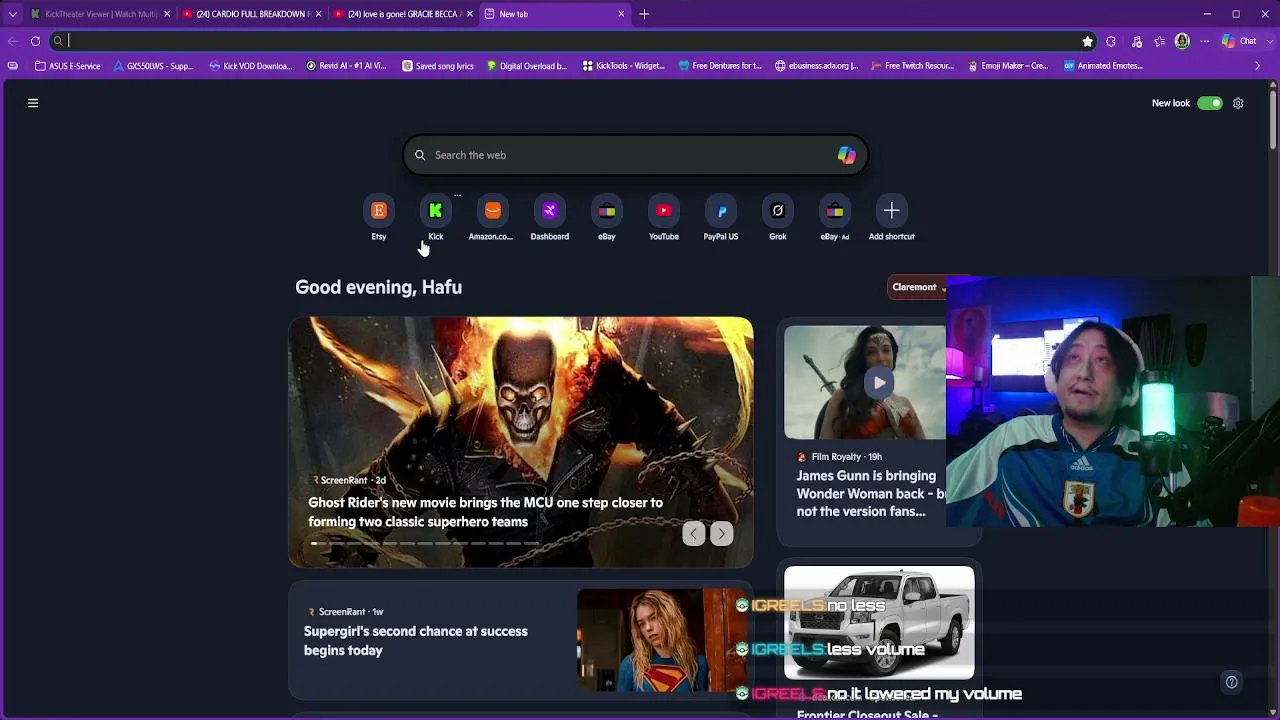Screen dimensions: 1280x720
Task: Click the Search the web box
Action: pyautogui.click(x=636, y=155)
